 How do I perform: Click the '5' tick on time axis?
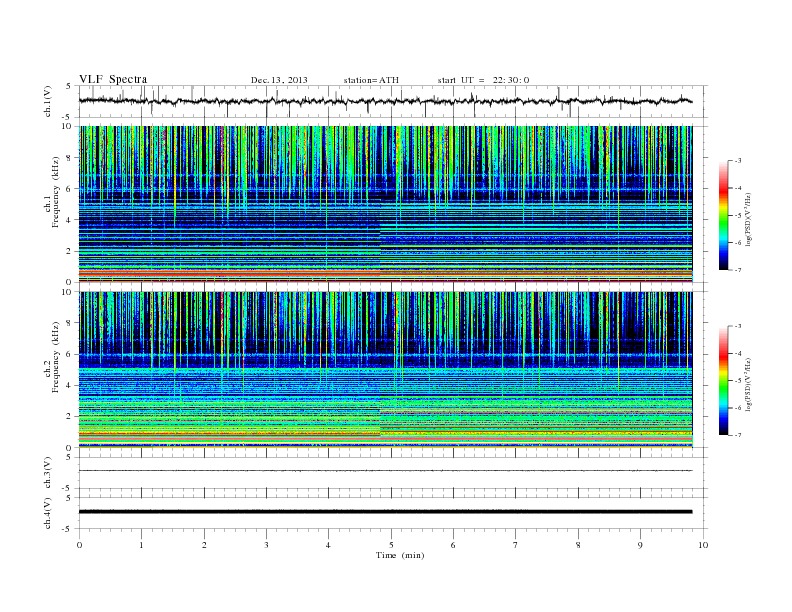tap(391, 545)
